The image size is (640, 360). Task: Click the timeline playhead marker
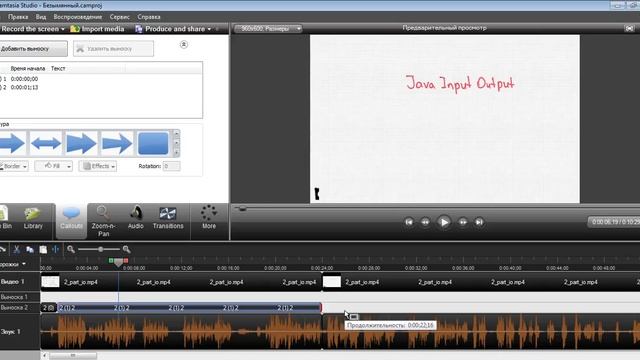point(118,263)
